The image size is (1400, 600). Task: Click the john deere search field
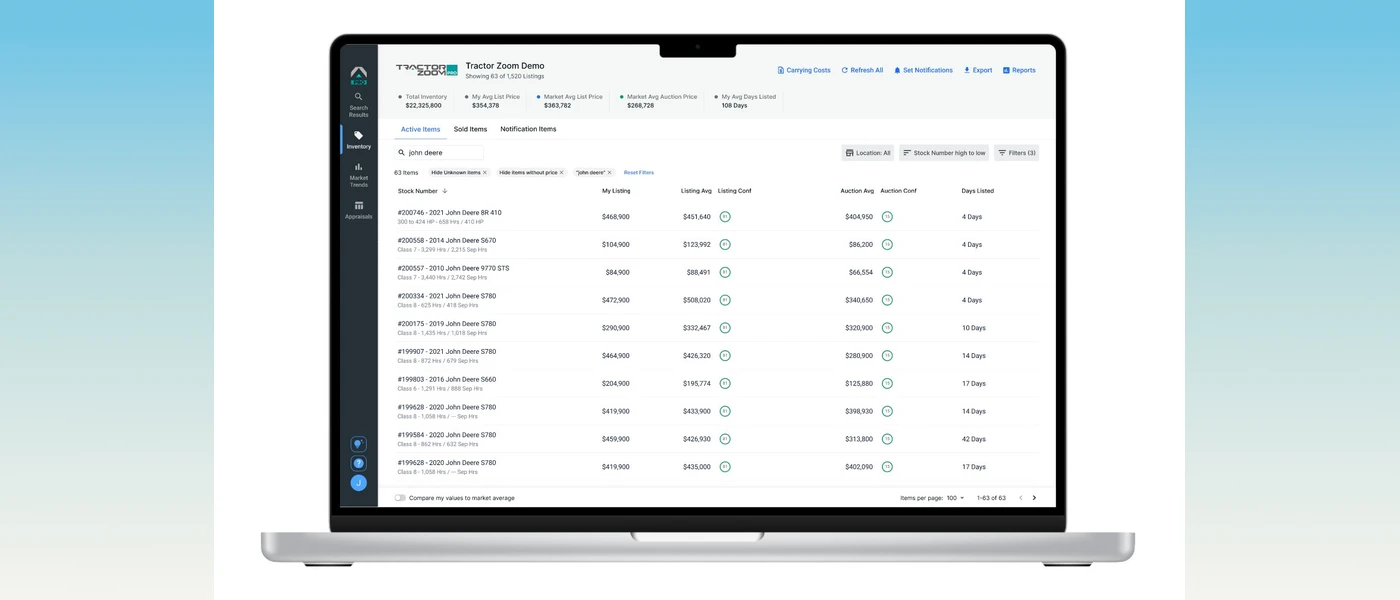pos(438,153)
